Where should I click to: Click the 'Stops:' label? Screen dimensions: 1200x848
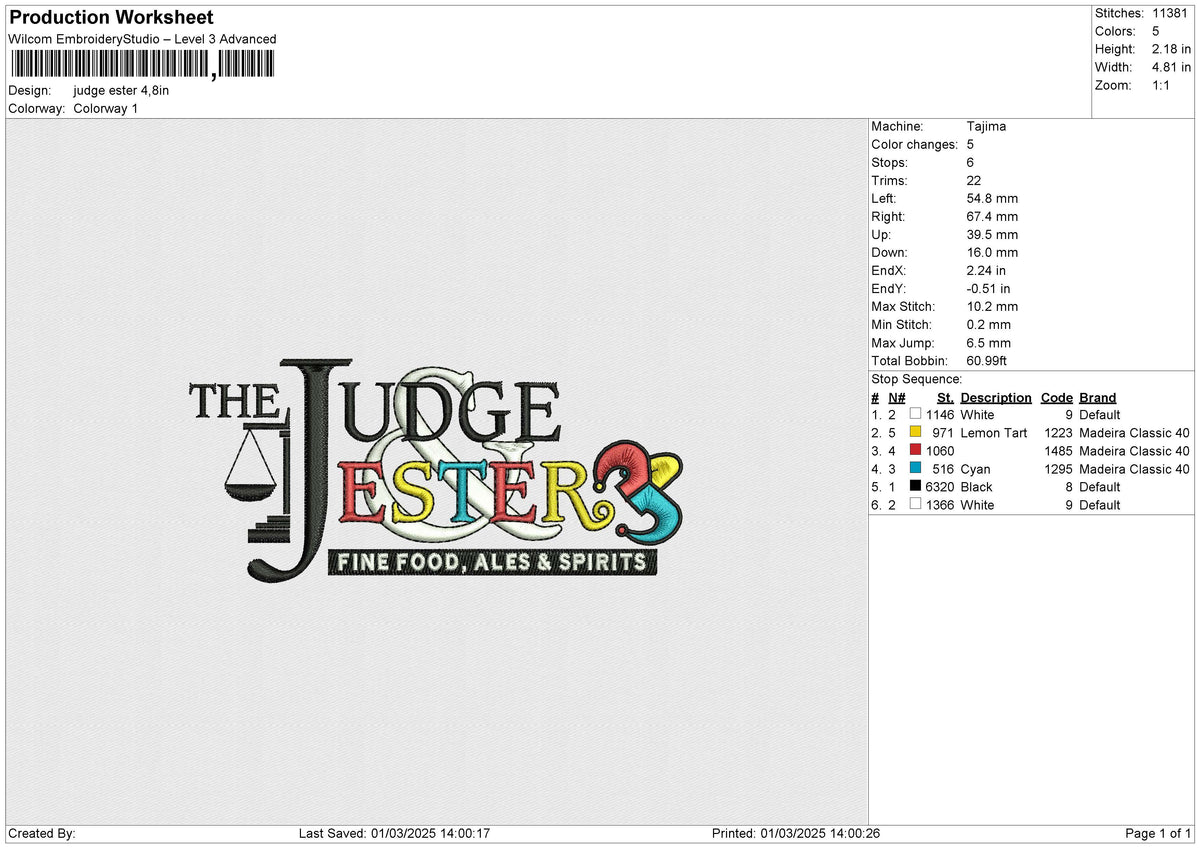(x=890, y=162)
